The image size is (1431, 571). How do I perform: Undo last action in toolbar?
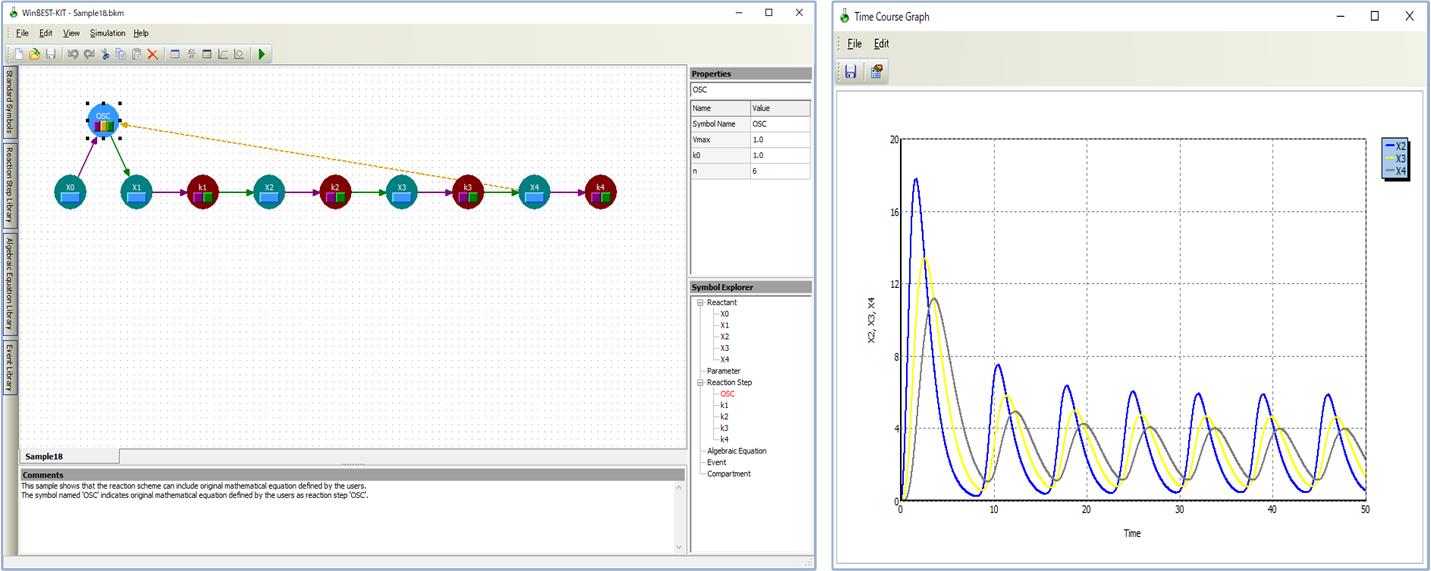73,54
